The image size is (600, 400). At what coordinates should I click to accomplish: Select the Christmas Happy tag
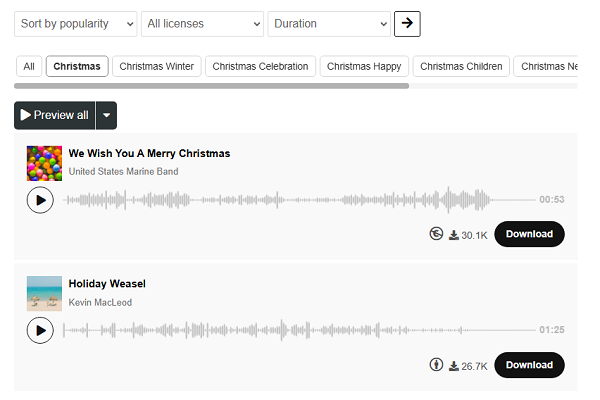coord(364,66)
